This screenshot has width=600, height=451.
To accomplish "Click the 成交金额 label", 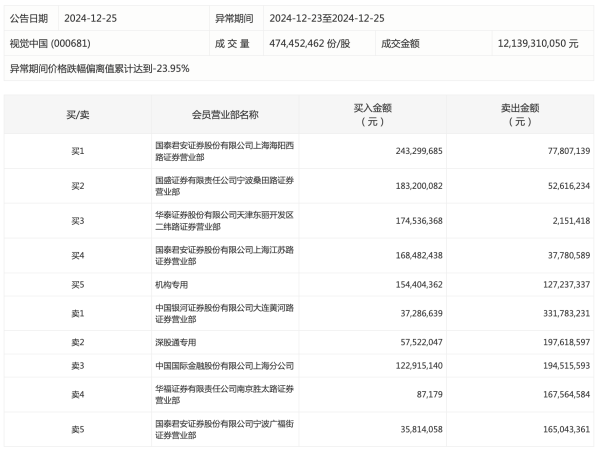I will click(400, 44).
